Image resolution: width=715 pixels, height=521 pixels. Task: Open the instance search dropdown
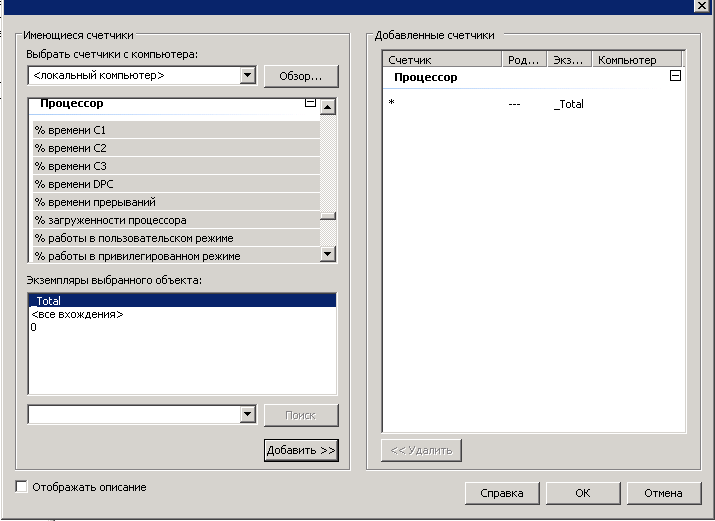[x=247, y=415]
